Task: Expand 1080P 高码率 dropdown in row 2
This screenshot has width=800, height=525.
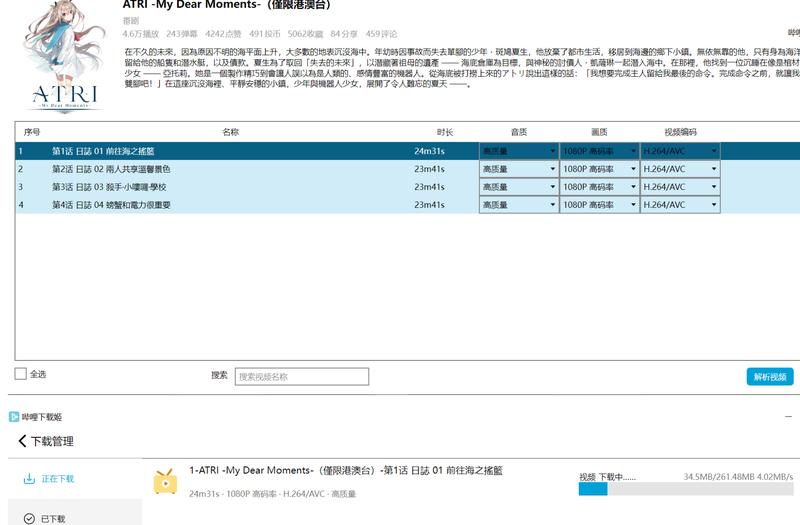Action: coord(599,169)
